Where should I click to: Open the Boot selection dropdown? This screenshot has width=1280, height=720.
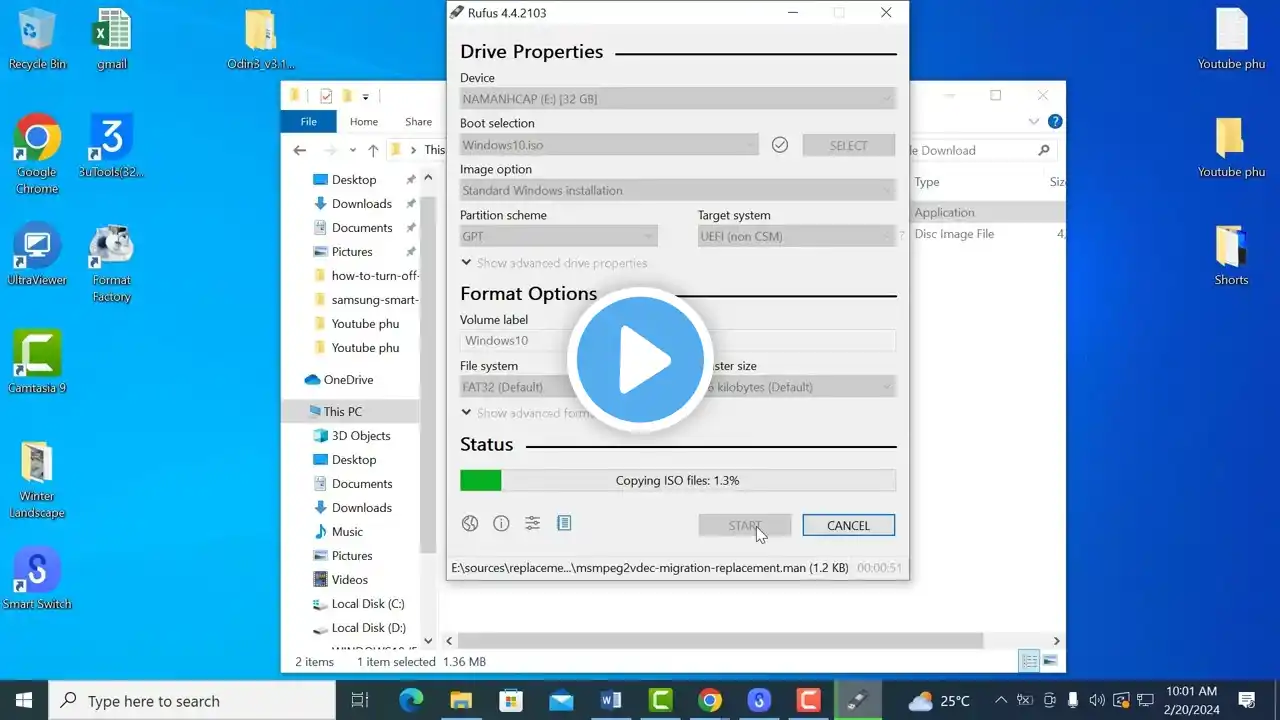point(609,145)
